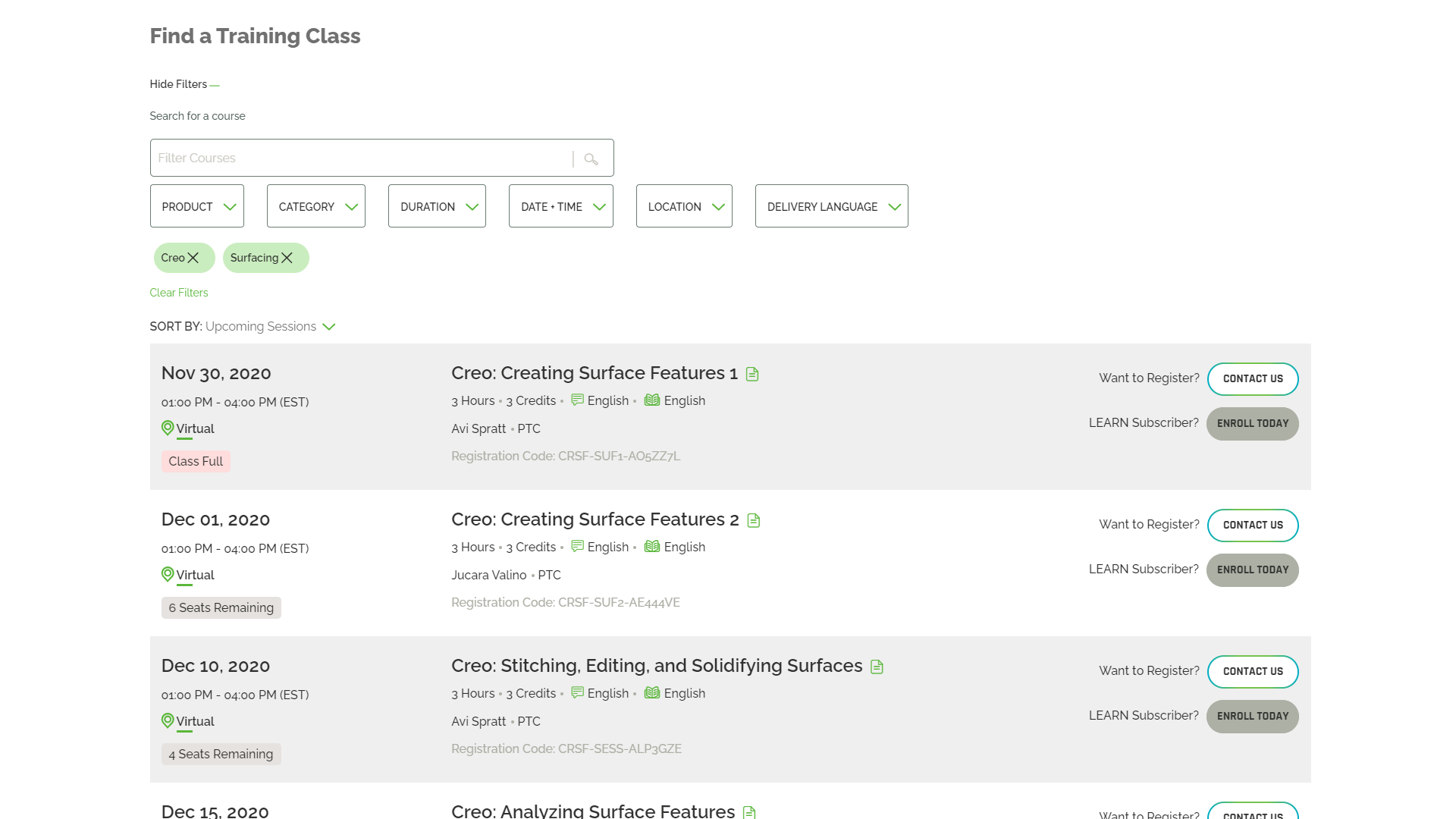Open document icon for Creating Surface Features 2
Screen dimensions: 1456x819
point(754,520)
